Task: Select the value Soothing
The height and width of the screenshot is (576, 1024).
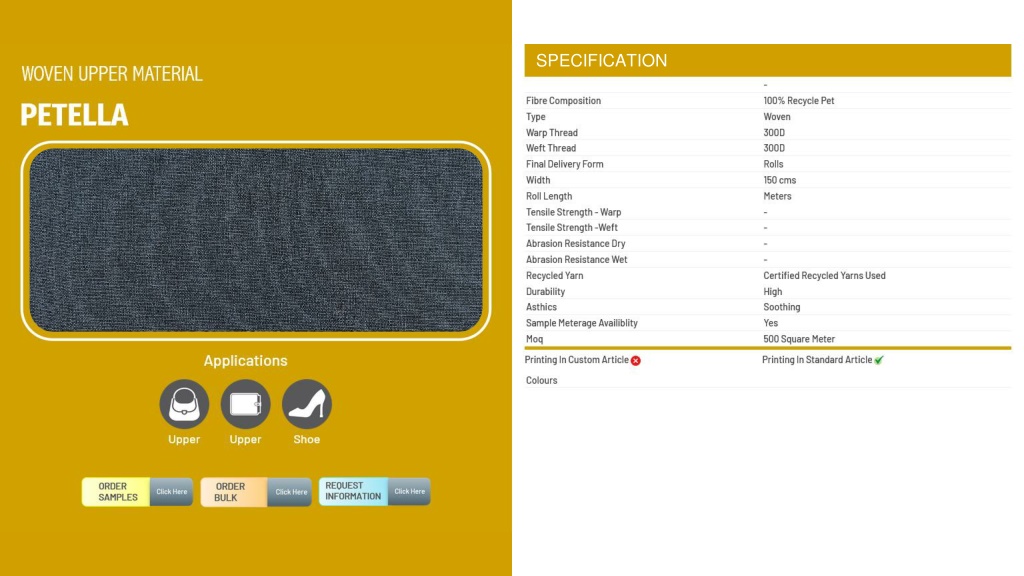Action: [x=782, y=307]
